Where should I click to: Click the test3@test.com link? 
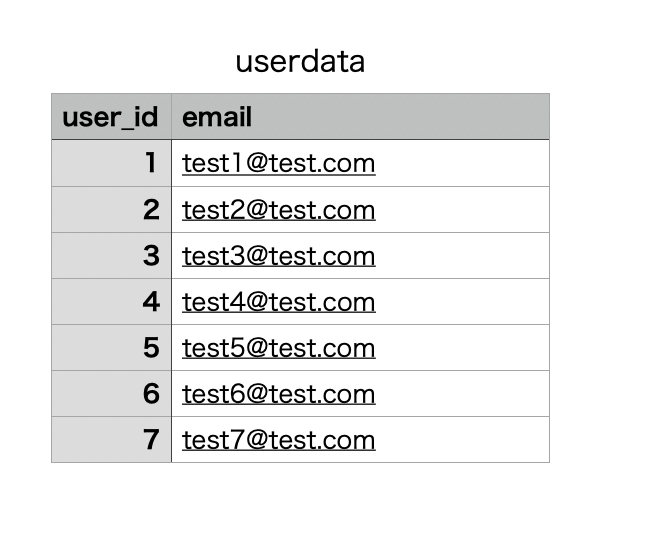coord(278,256)
